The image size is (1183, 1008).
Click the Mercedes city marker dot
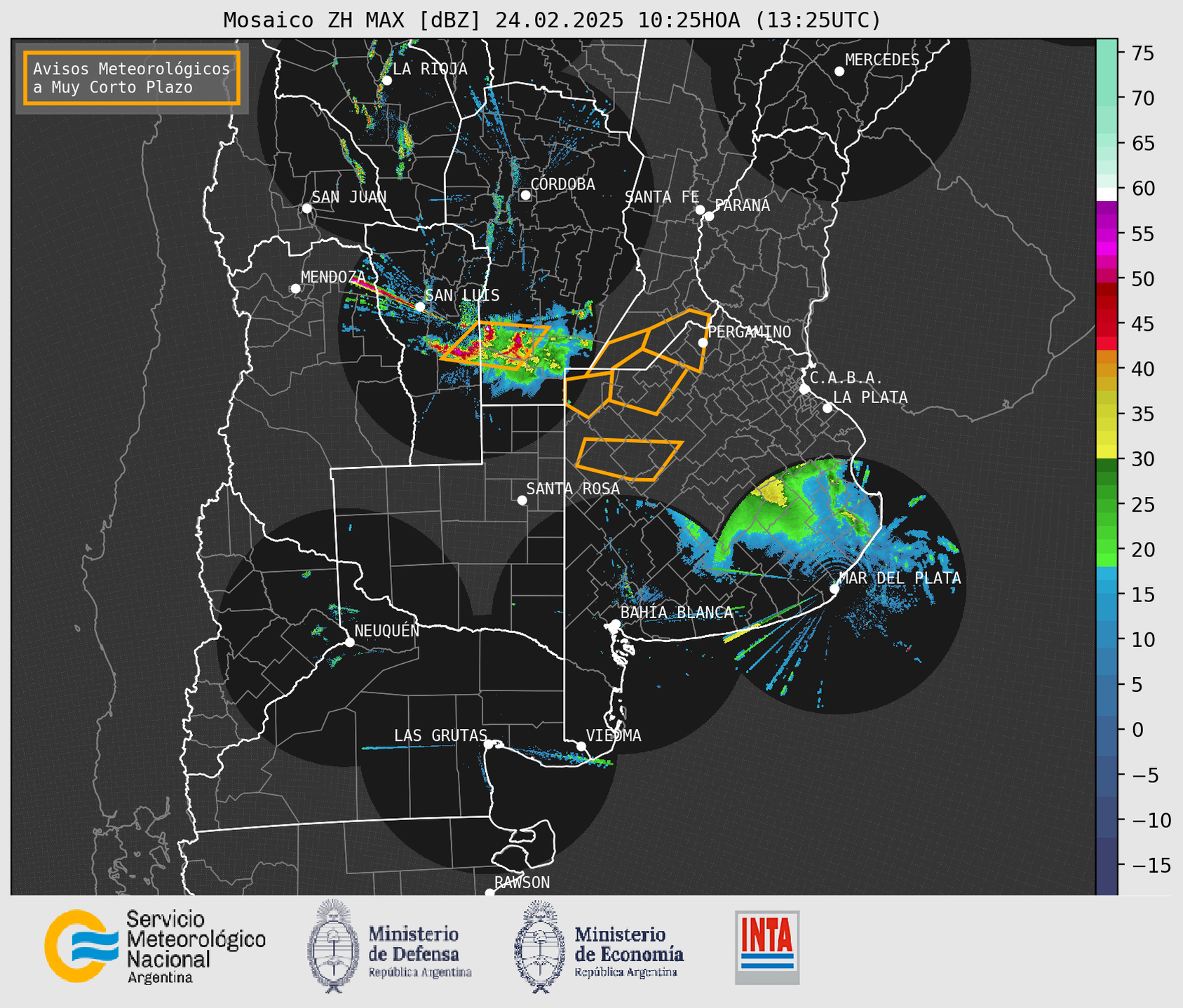[839, 71]
